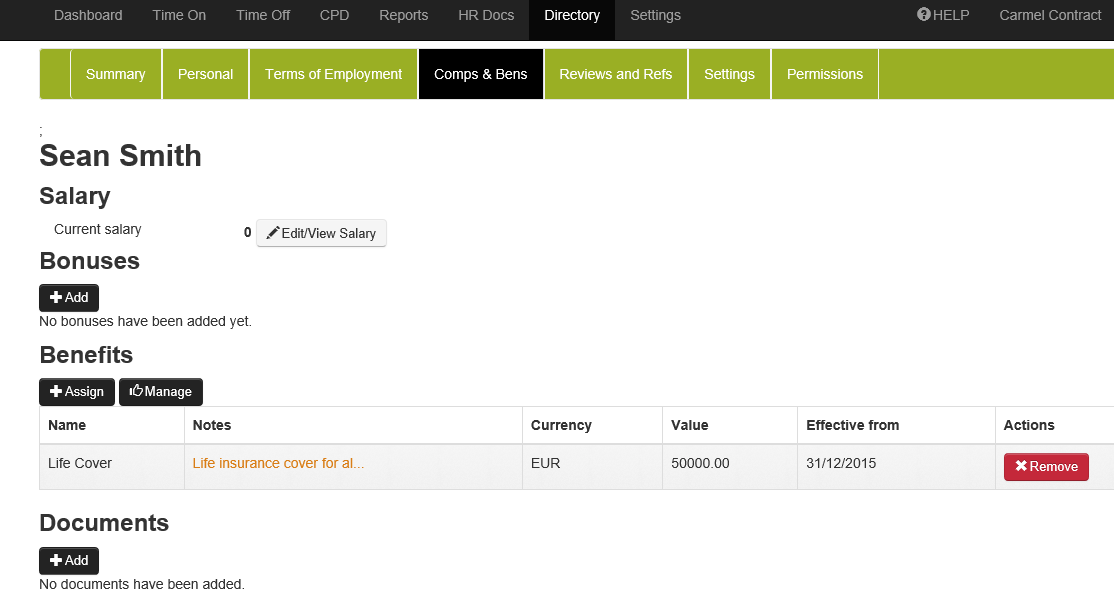This screenshot has width=1114, height=596.
Task: Navigate to Dashboard in top menu
Action: coord(88,15)
